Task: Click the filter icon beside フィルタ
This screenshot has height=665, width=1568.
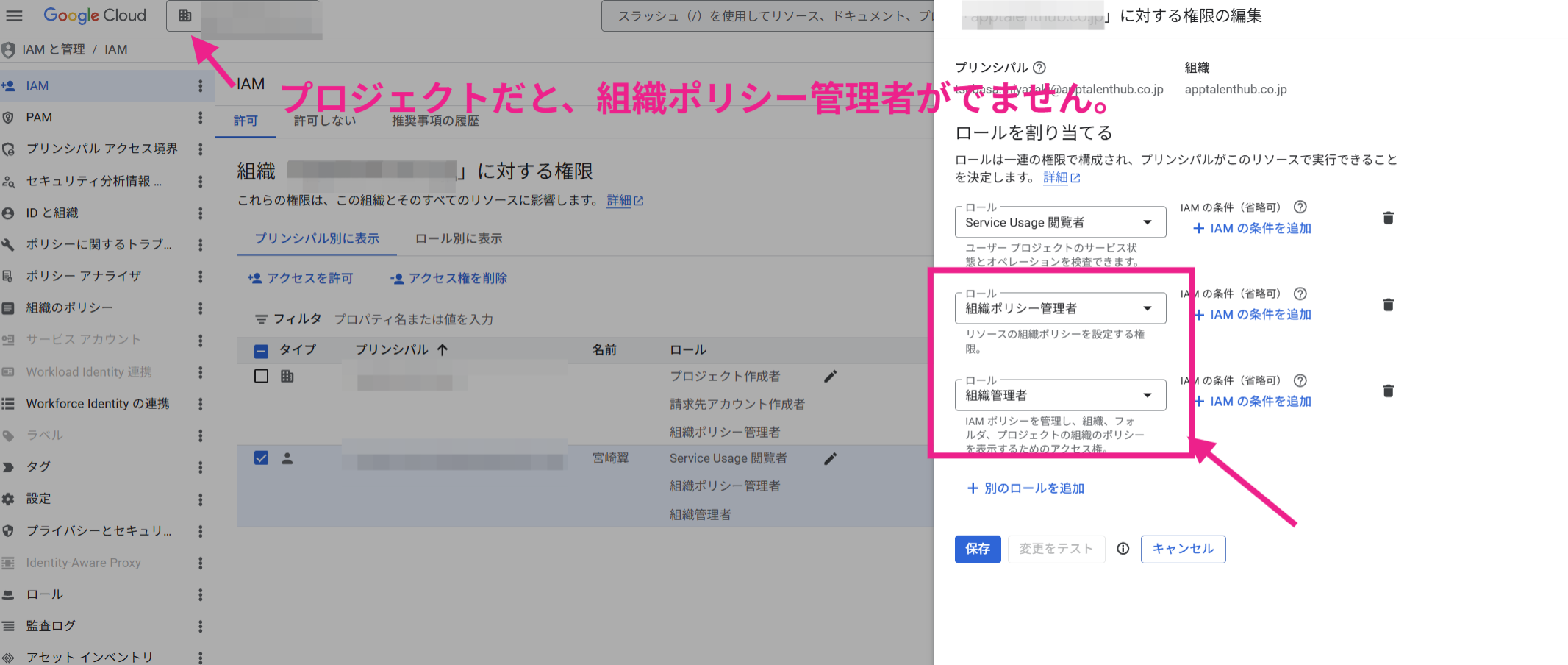Action: coord(261,319)
